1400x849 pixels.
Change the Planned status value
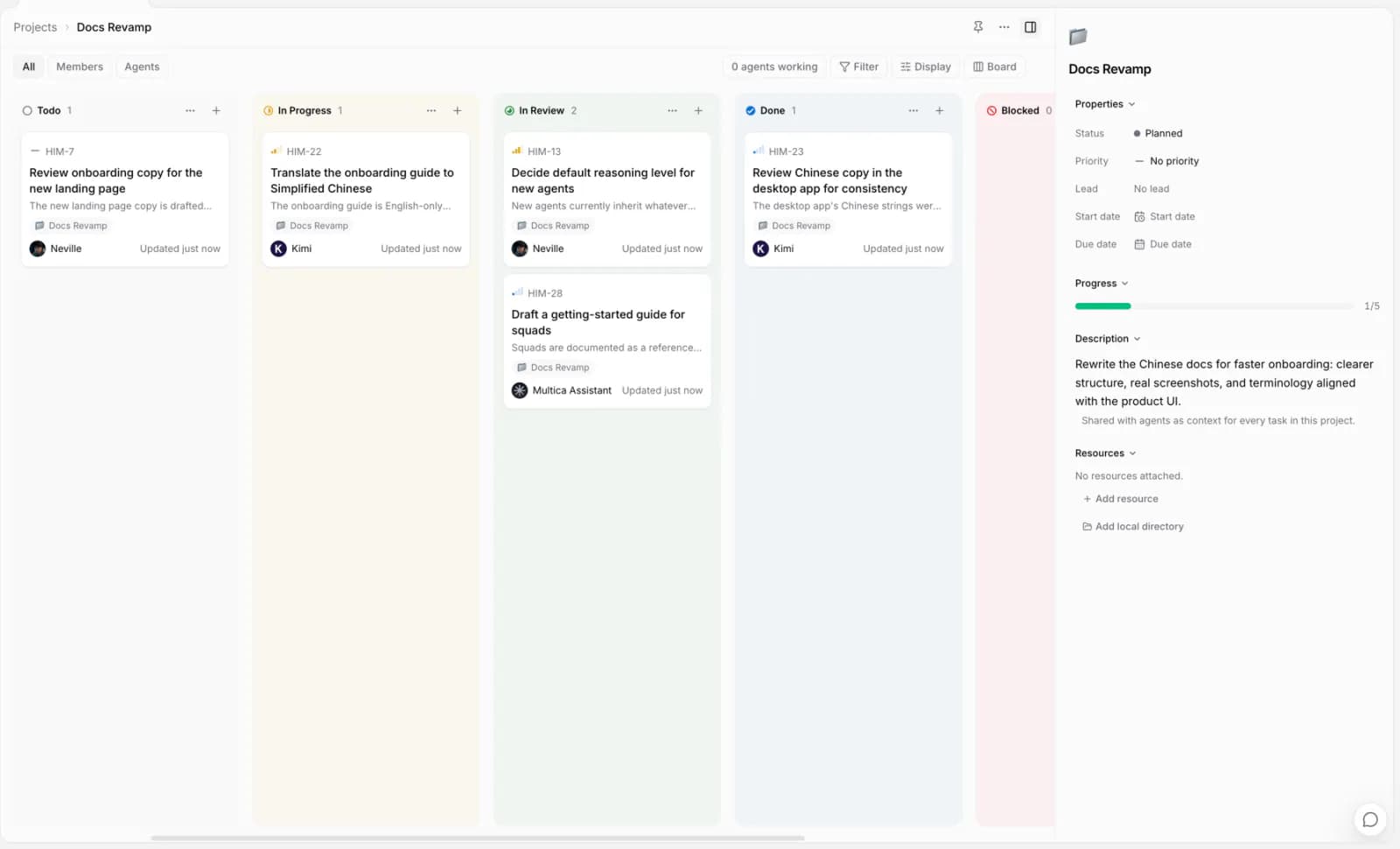(x=1158, y=133)
